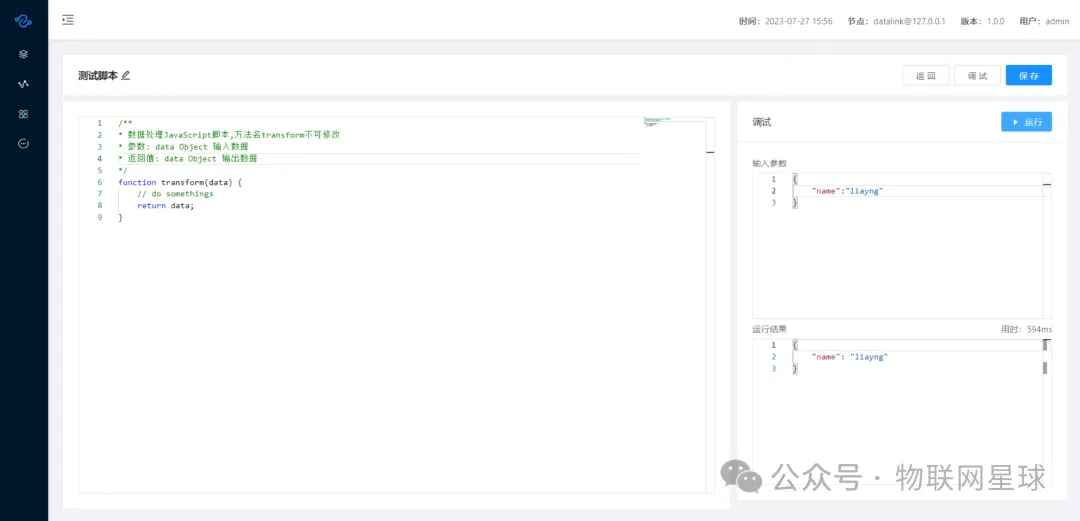Image resolution: width=1080 pixels, height=521 pixels.
Task: Run script with 运行 button
Action: (x=1026, y=122)
